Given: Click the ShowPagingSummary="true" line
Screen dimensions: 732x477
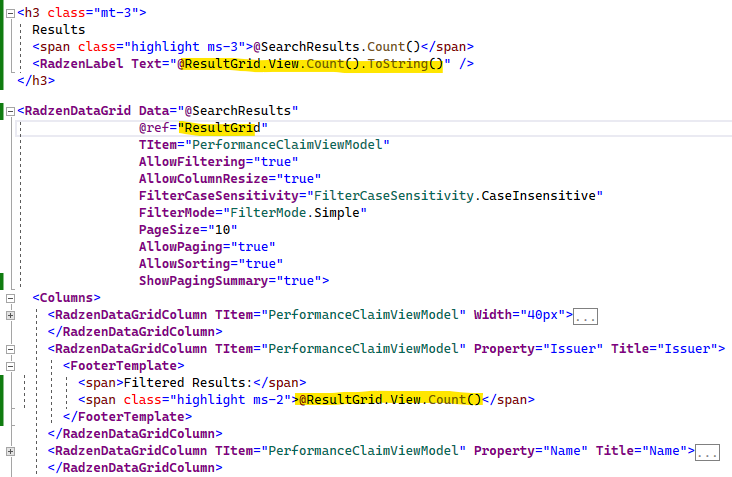Looking at the screenshot, I should [x=234, y=281].
